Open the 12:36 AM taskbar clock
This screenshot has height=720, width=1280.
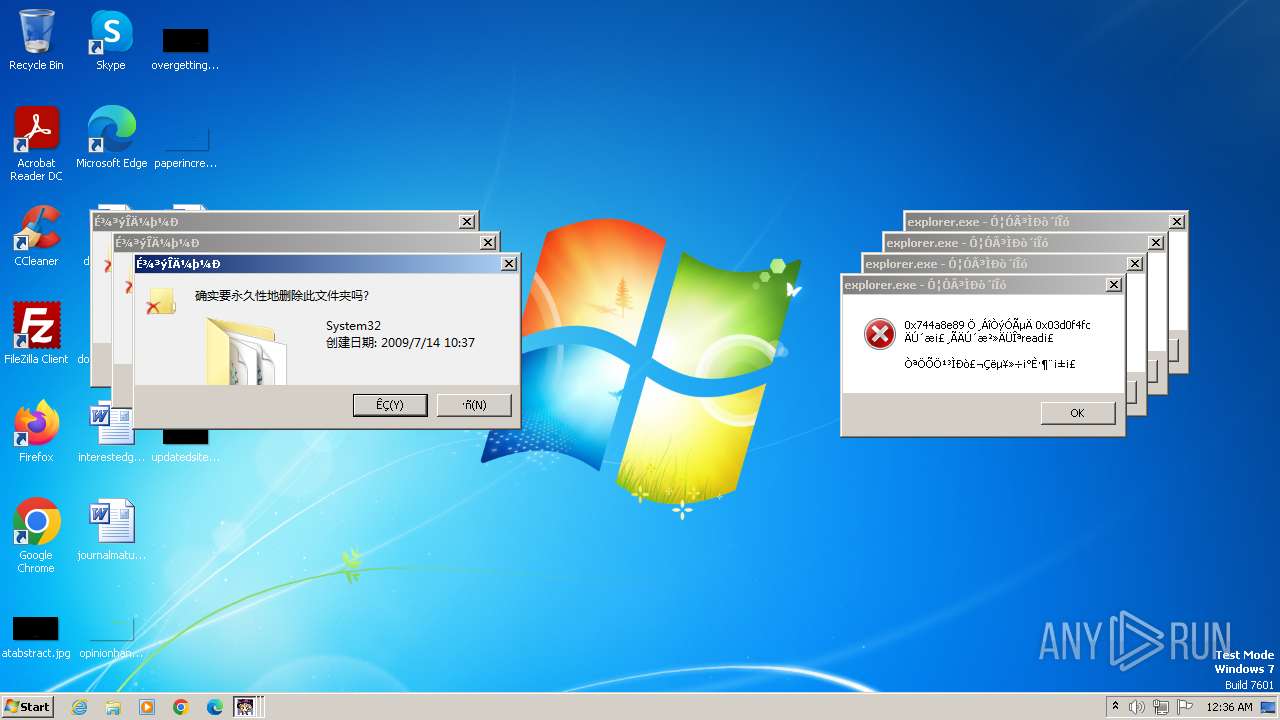coord(1229,707)
